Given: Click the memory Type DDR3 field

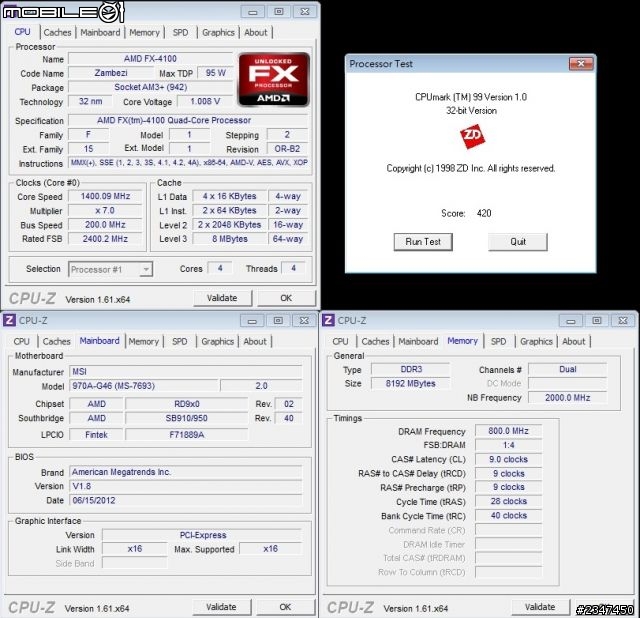Looking at the screenshot, I should pos(411,369).
